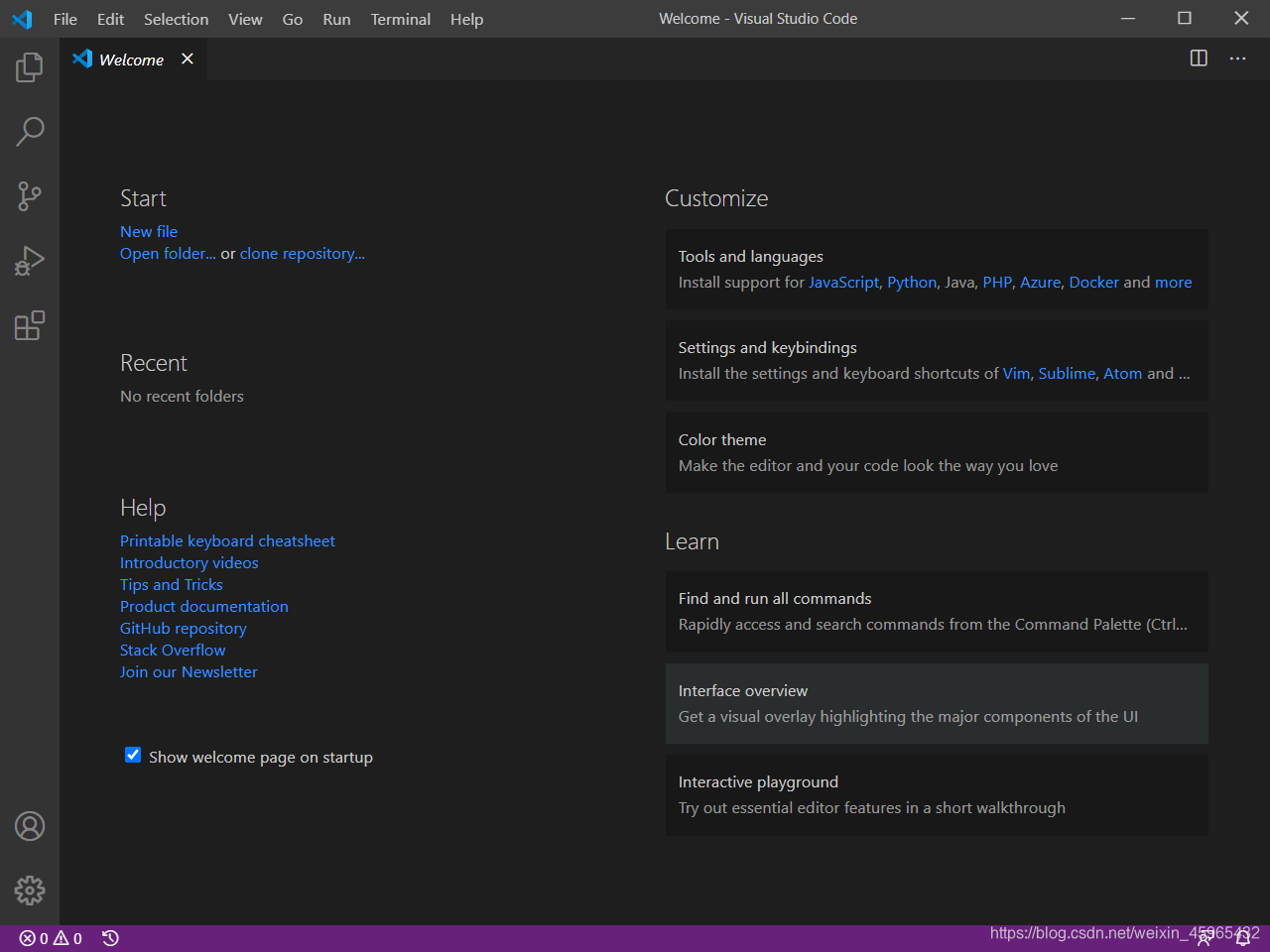Screen dimensions: 1270x952
Task: Open notifications bell in status bar
Action: click(x=1242, y=938)
